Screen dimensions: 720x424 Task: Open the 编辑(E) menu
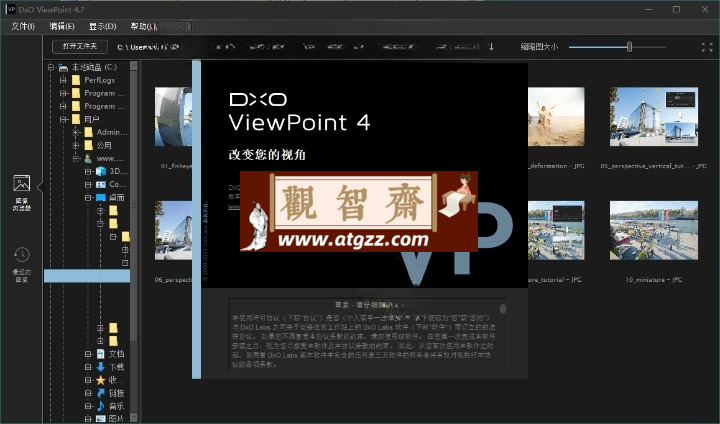pyautogui.click(x=62, y=27)
